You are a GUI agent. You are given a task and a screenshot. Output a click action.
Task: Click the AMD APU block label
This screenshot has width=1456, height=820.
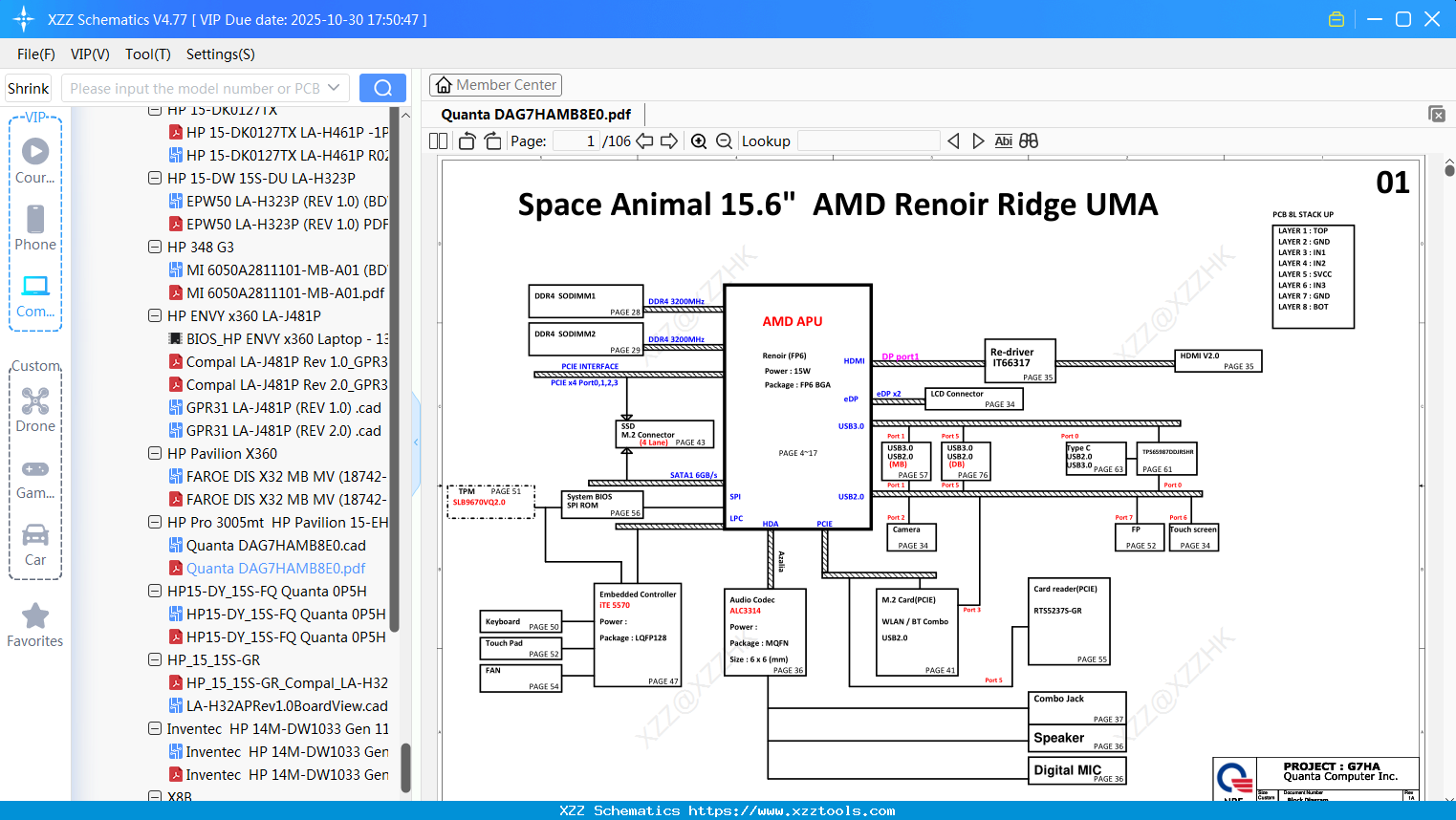tap(793, 321)
